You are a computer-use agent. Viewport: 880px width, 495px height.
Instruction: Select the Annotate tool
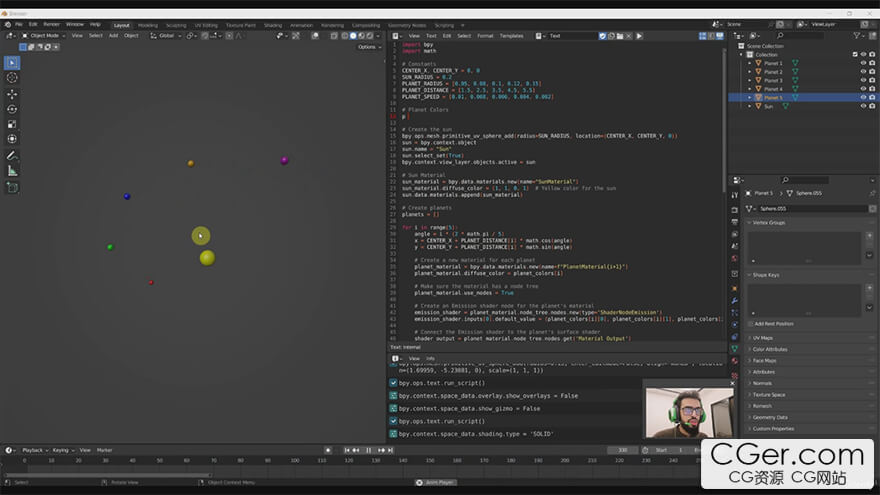[x=12, y=155]
